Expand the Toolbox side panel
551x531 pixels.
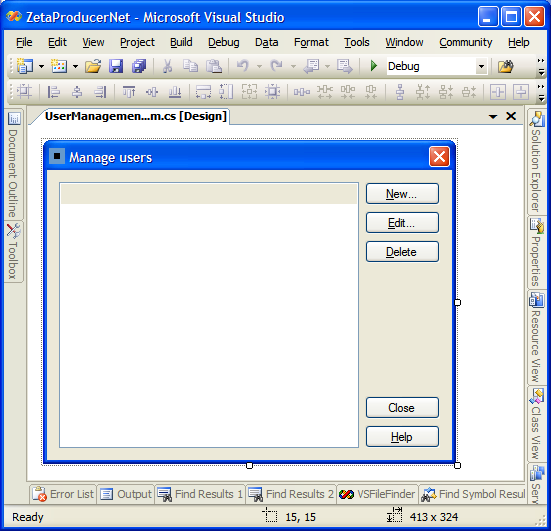[13, 252]
